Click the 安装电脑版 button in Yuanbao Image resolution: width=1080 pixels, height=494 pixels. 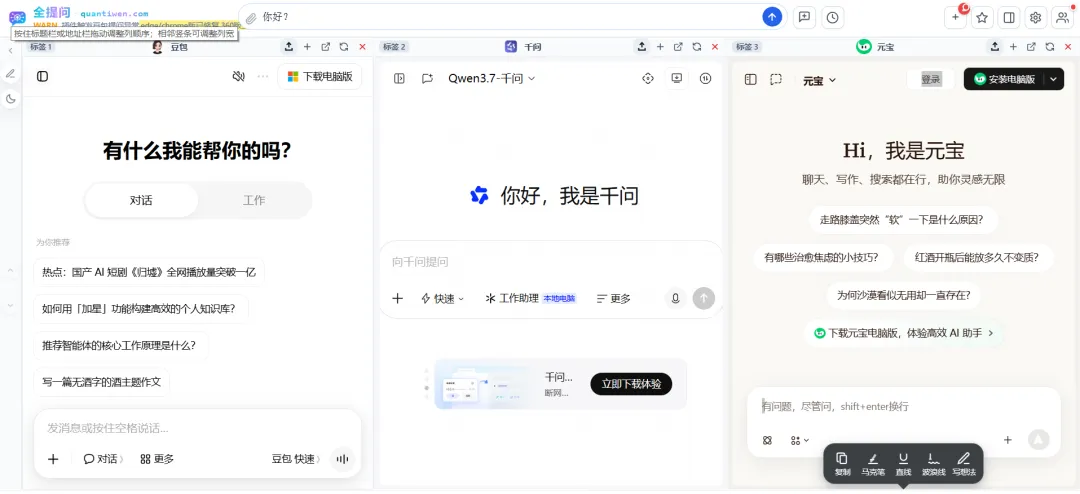coord(1005,79)
